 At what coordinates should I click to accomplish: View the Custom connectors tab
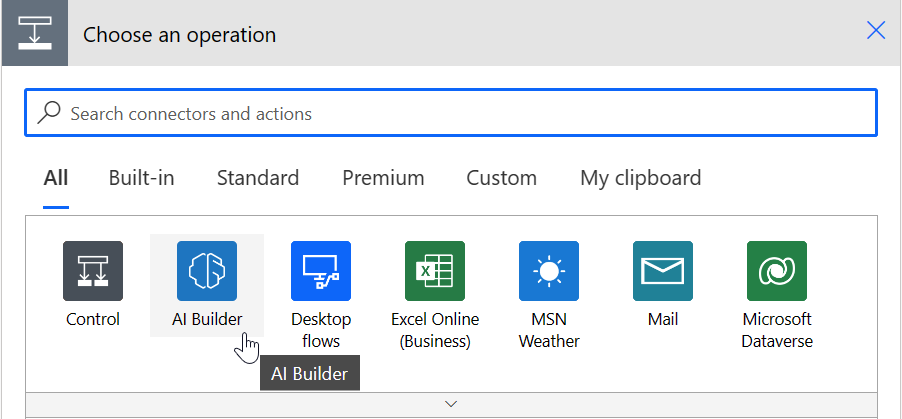coord(502,178)
